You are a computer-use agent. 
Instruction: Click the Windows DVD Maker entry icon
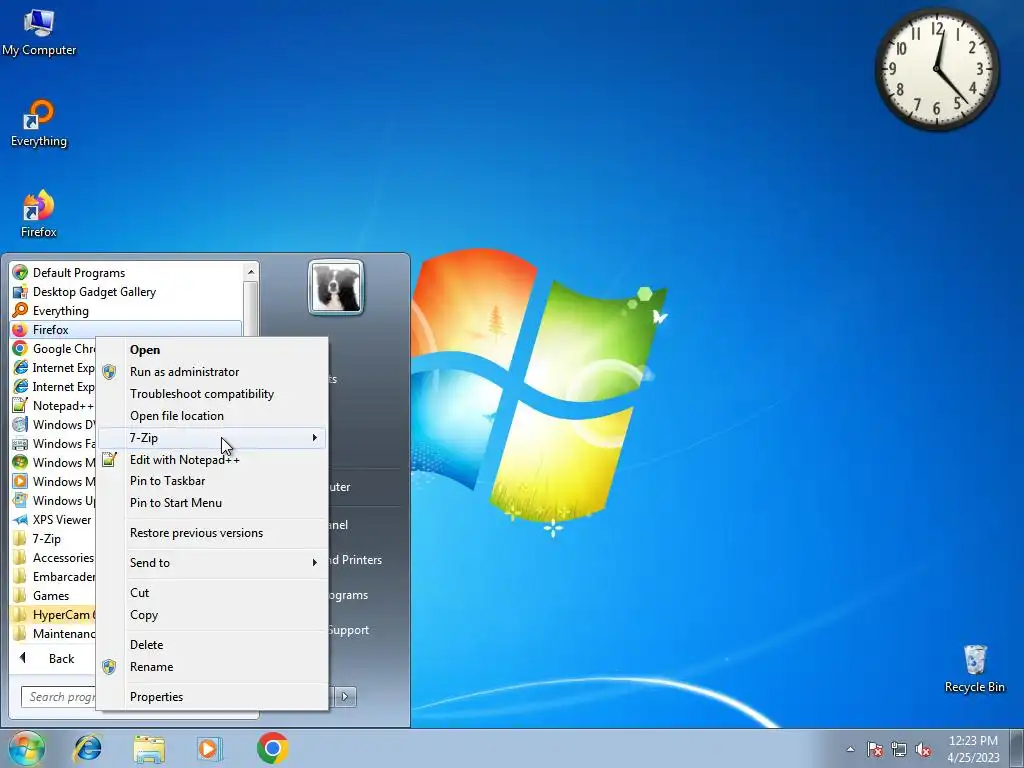20,424
